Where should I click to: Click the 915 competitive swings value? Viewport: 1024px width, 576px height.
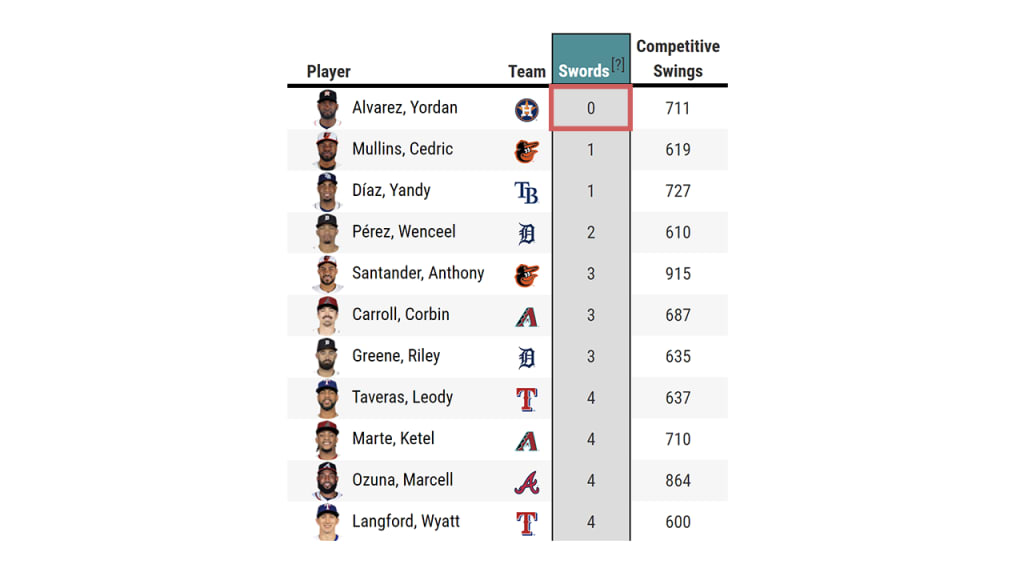(x=678, y=274)
